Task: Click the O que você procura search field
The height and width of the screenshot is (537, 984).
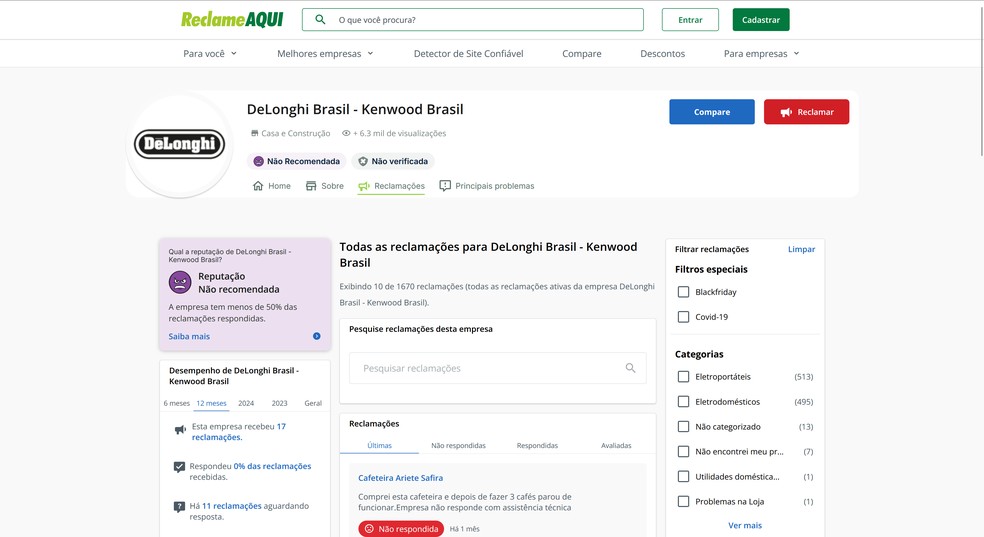Action: click(x=473, y=19)
